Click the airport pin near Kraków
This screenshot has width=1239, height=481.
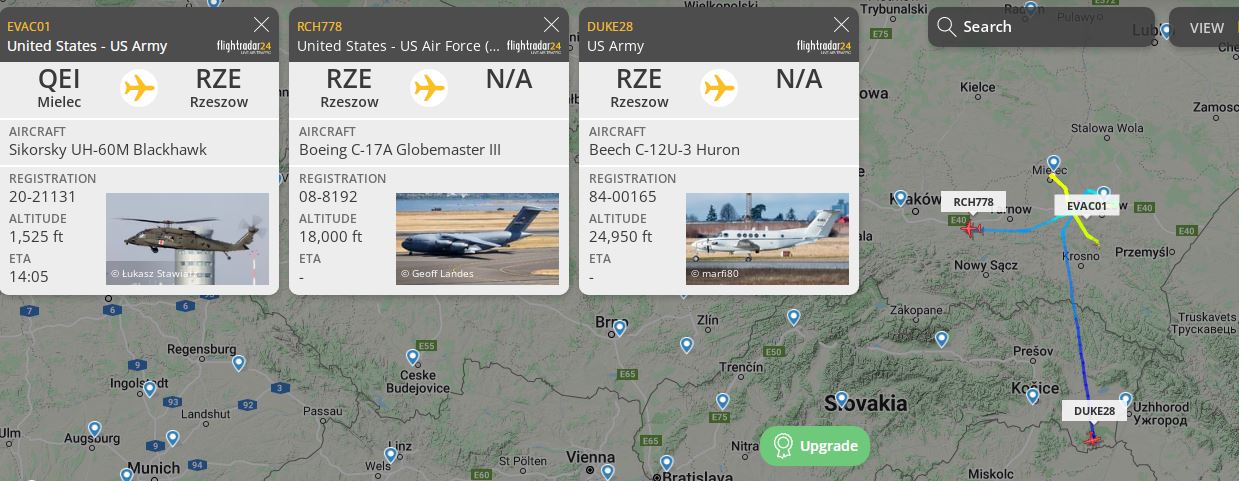click(901, 199)
